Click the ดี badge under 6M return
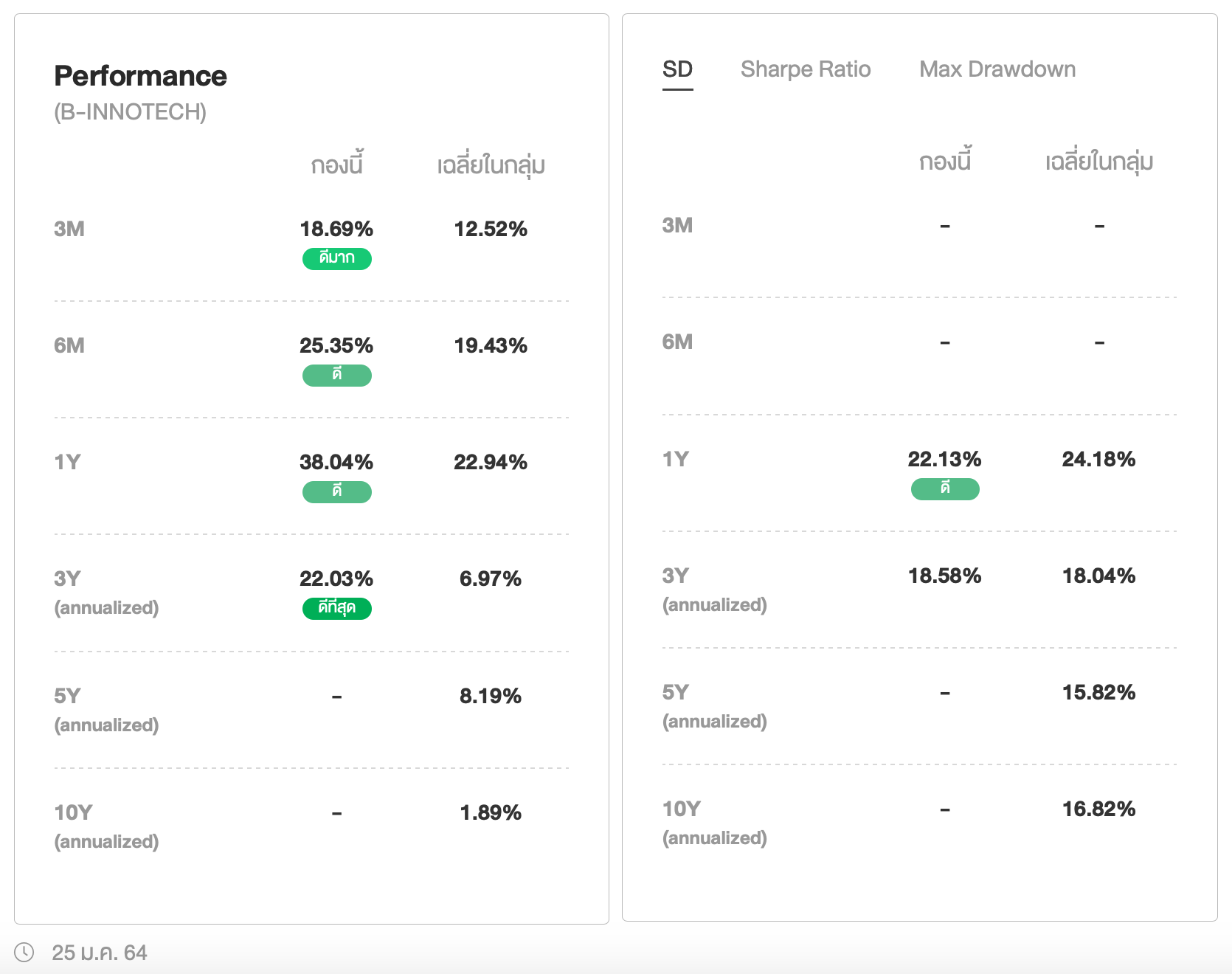Screen dimensions: 1232x974 pyautogui.click(x=336, y=375)
